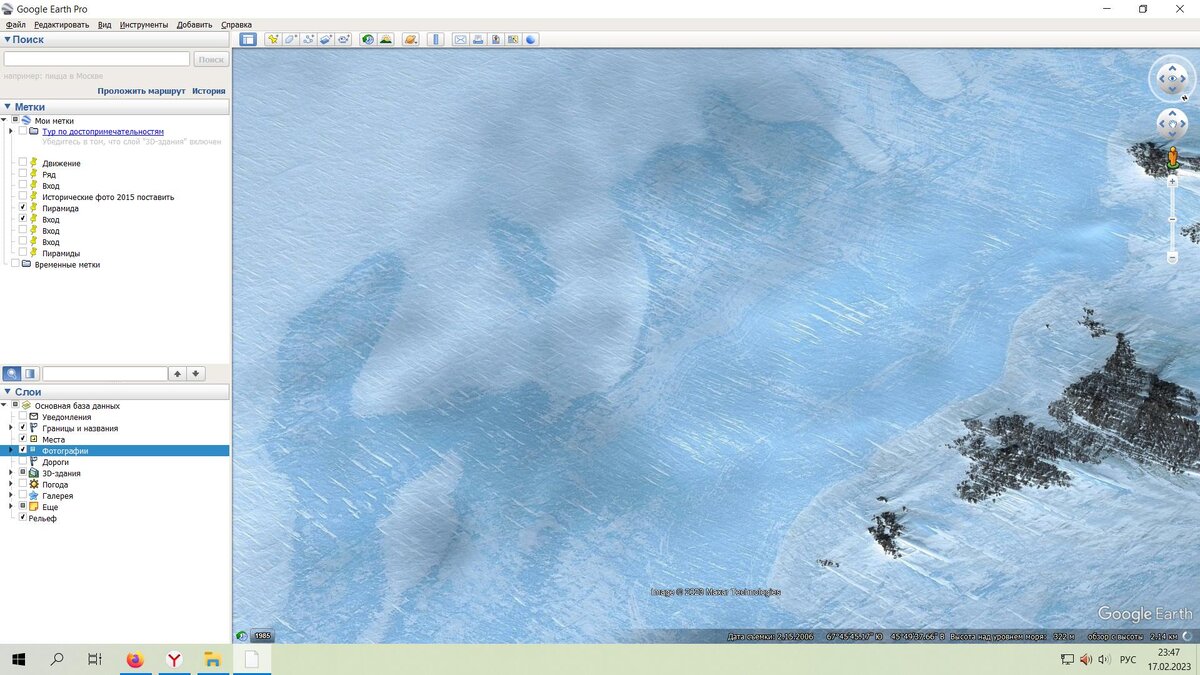Disable the Рельеф layer checkbox
1200x675 pixels.
23,517
